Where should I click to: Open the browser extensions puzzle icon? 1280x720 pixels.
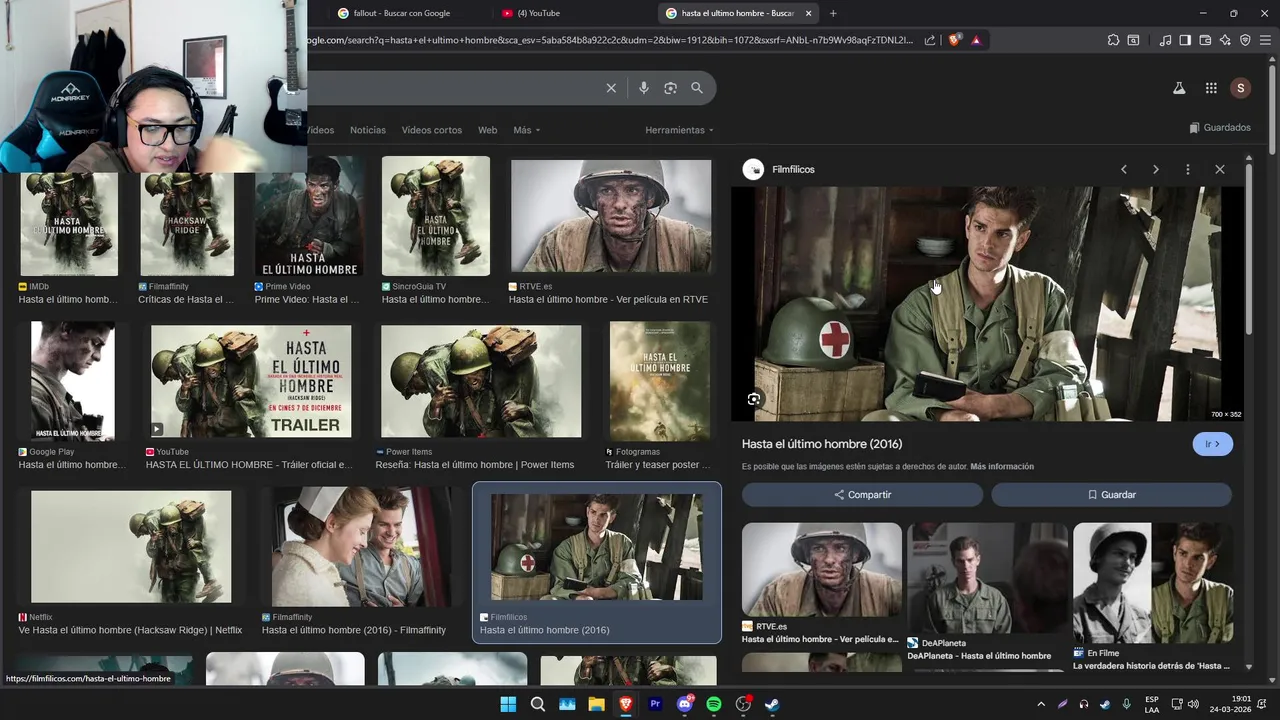point(1113,40)
